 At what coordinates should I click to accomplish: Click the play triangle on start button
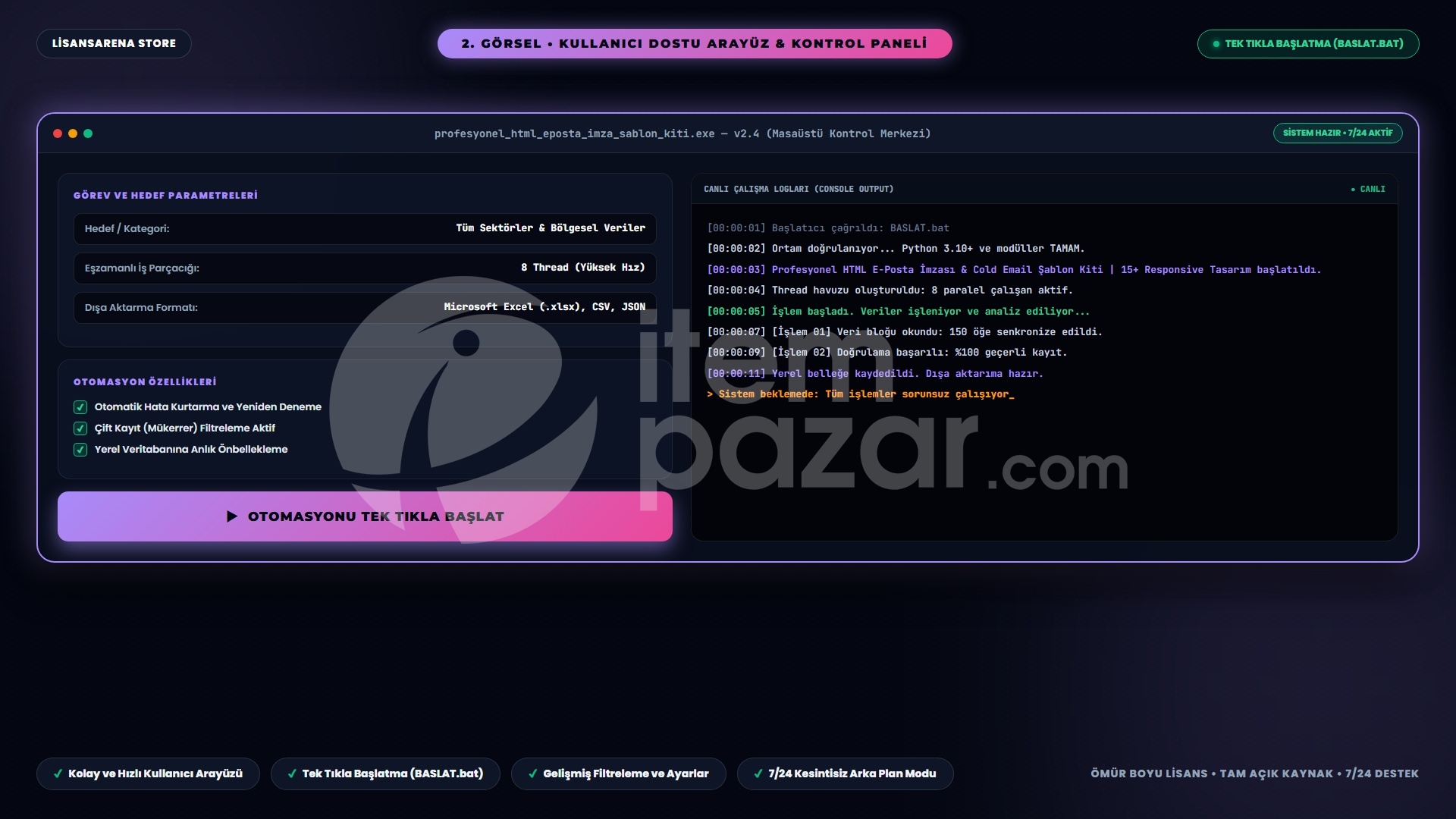(232, 516)
